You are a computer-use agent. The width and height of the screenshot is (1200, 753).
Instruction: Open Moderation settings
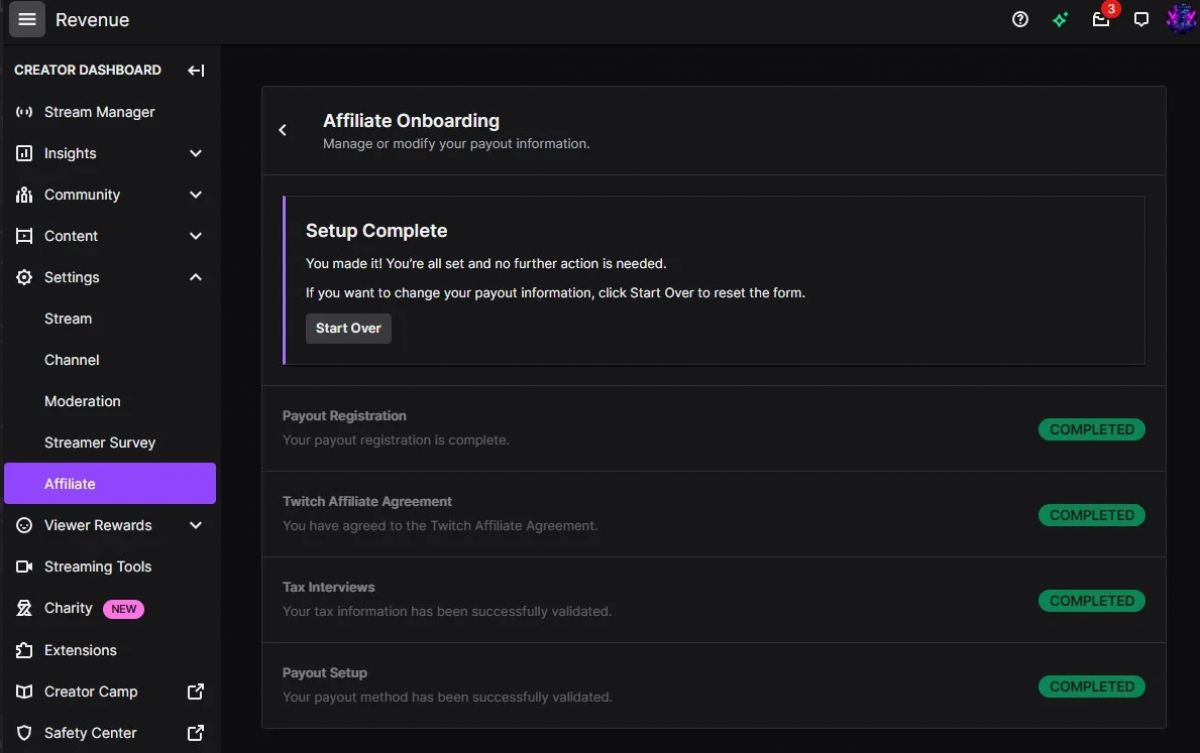(x=110, y=401)
